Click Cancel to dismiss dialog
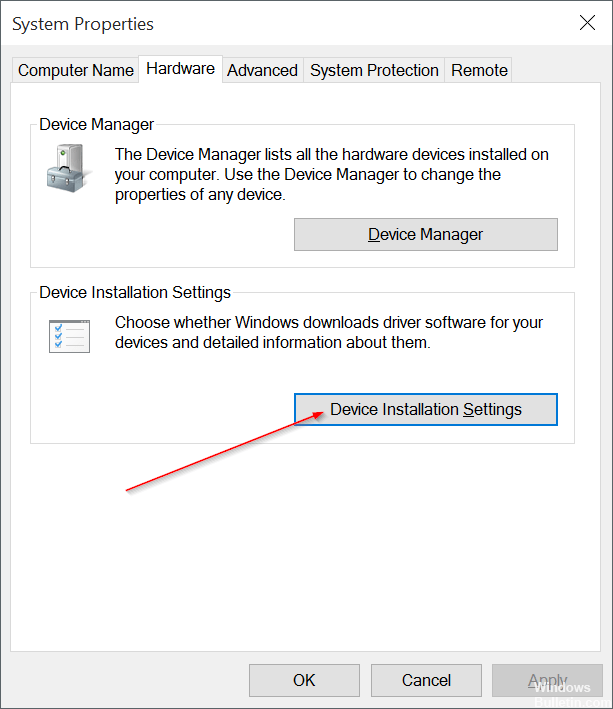The image size is (613, 709). tap(426, 680)
